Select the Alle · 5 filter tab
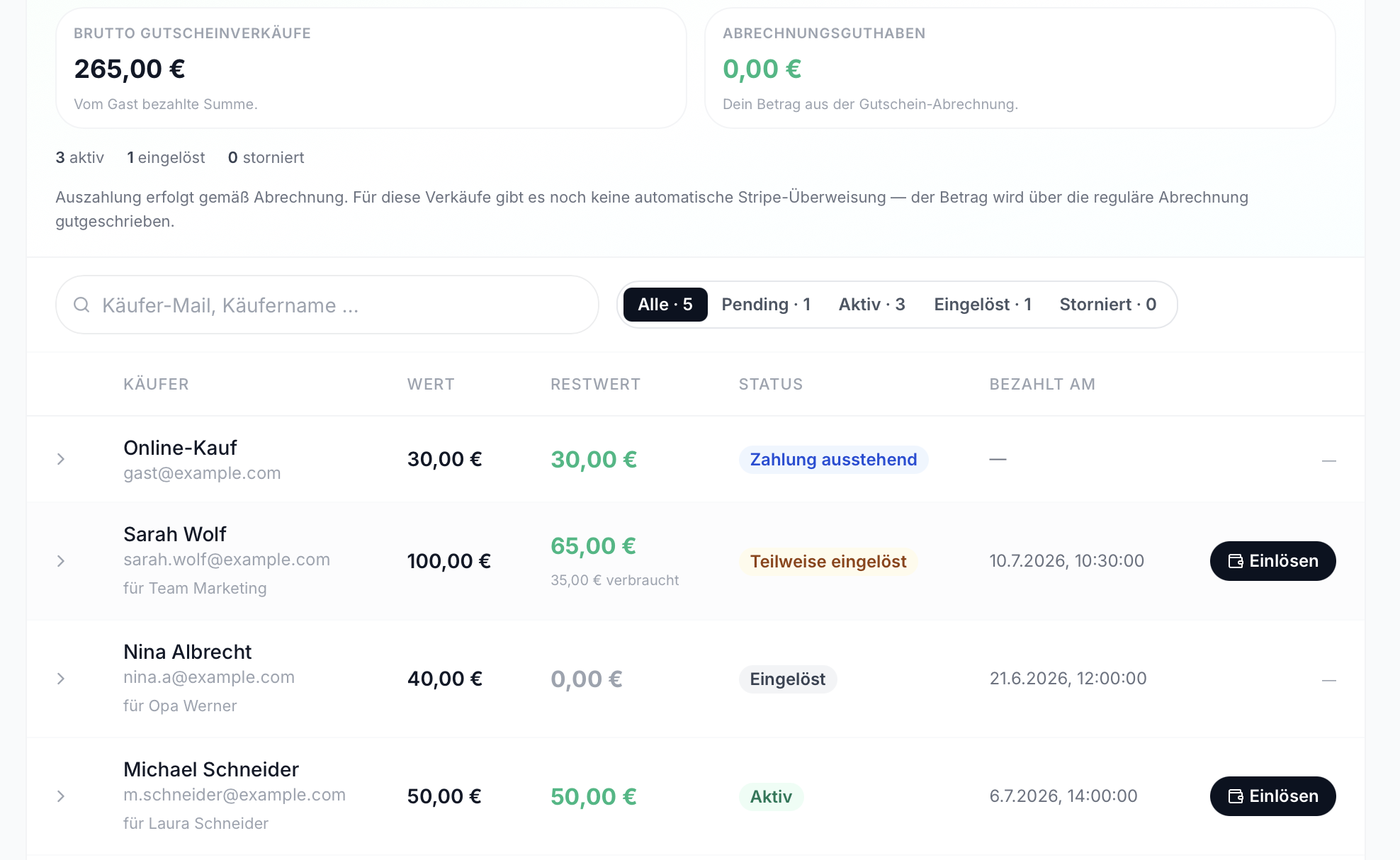This screenshot has height=860, width=1400. coord(665,305)
